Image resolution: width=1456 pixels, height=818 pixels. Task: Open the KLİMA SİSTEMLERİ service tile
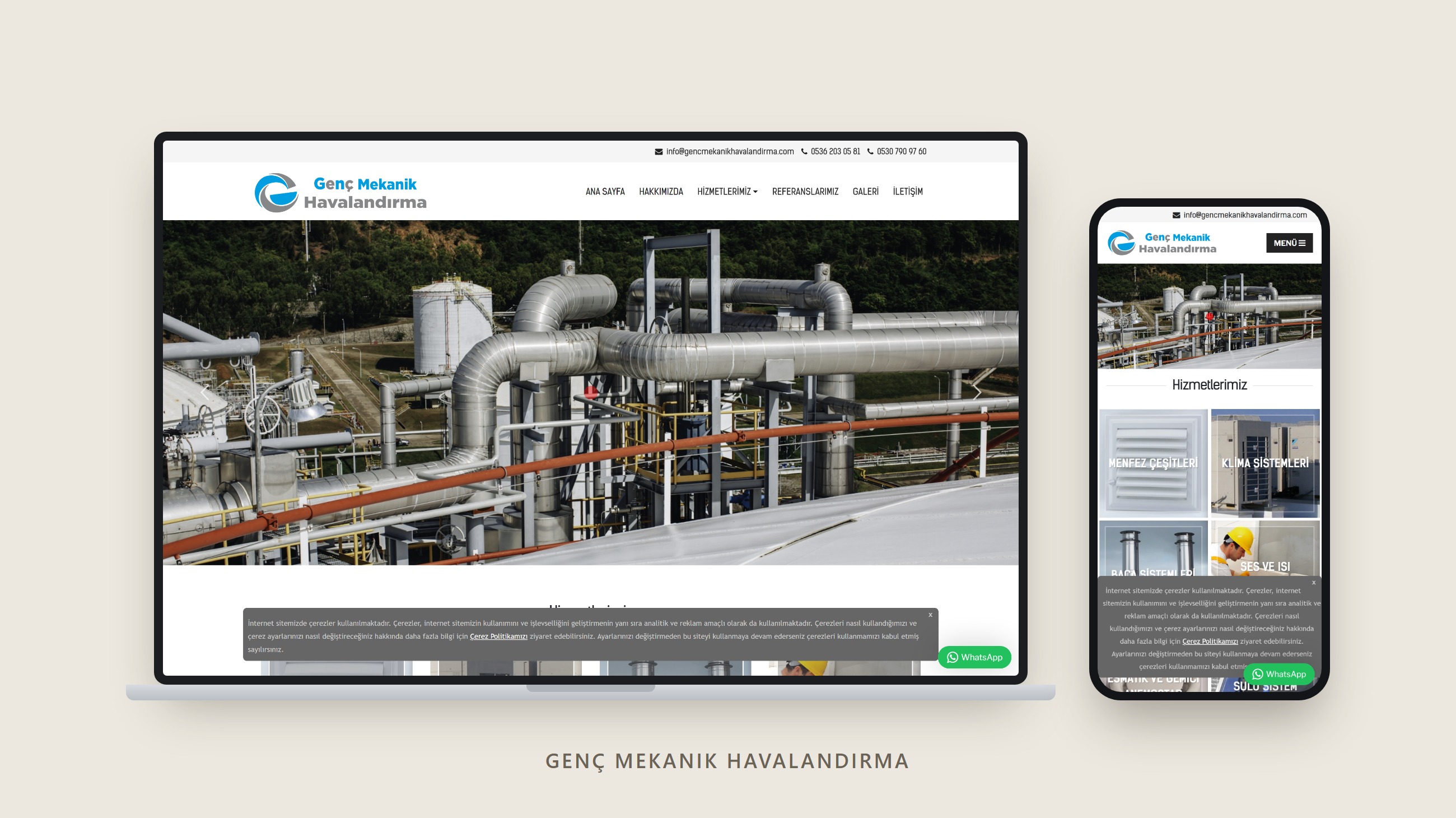tap(1265, 463)
